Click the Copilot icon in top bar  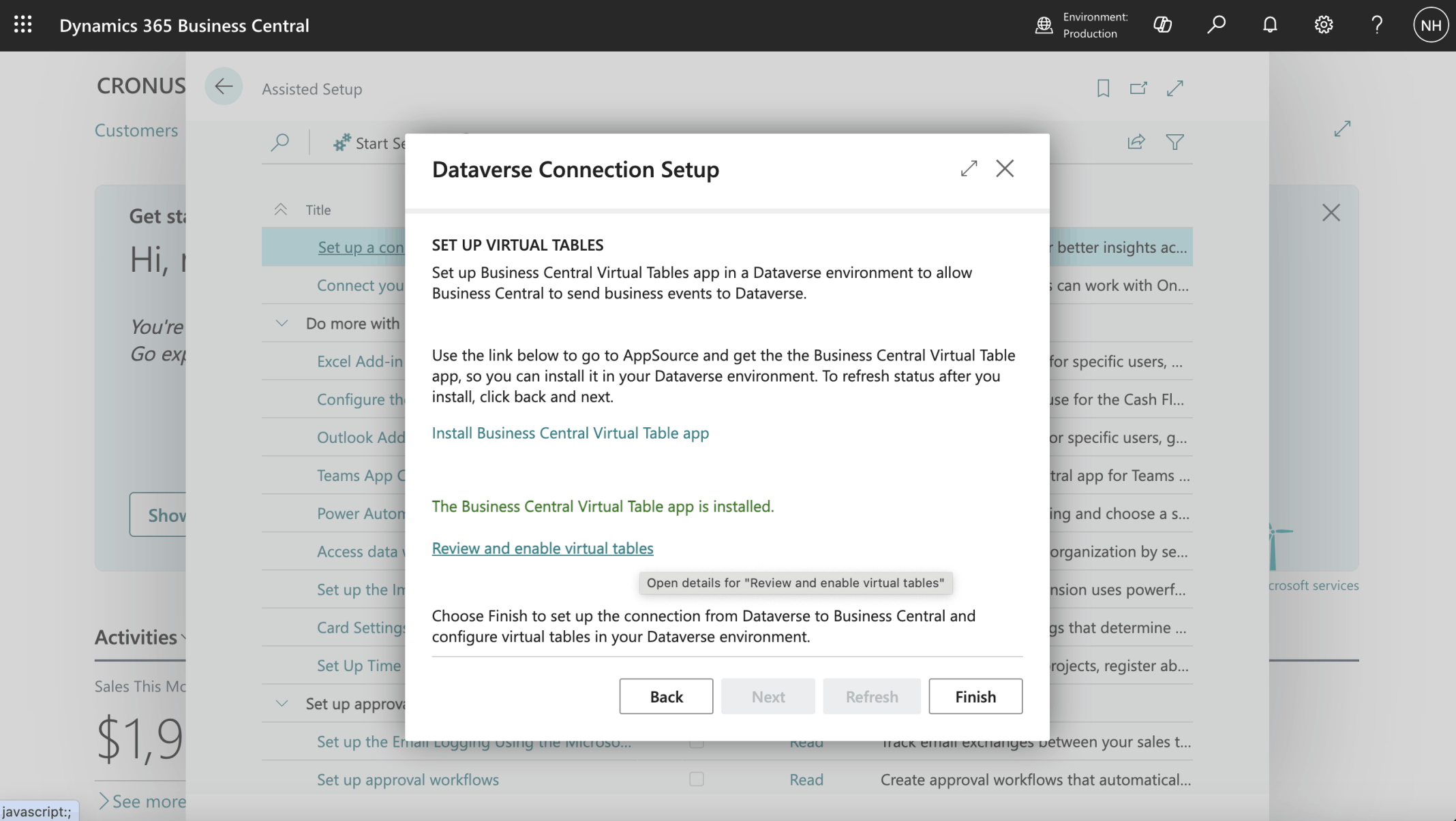pyautogui.click(x=1162, y=25)
